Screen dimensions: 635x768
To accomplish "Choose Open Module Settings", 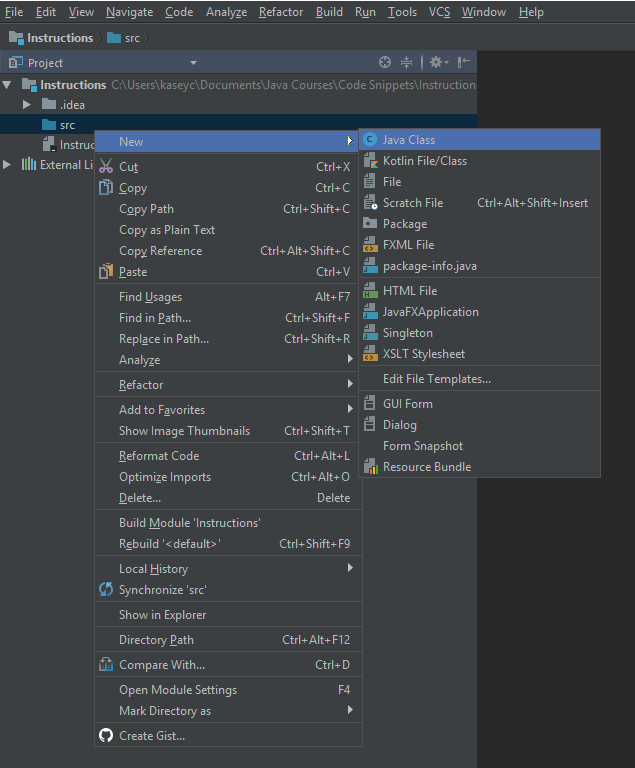I will [x=228, y=690].
